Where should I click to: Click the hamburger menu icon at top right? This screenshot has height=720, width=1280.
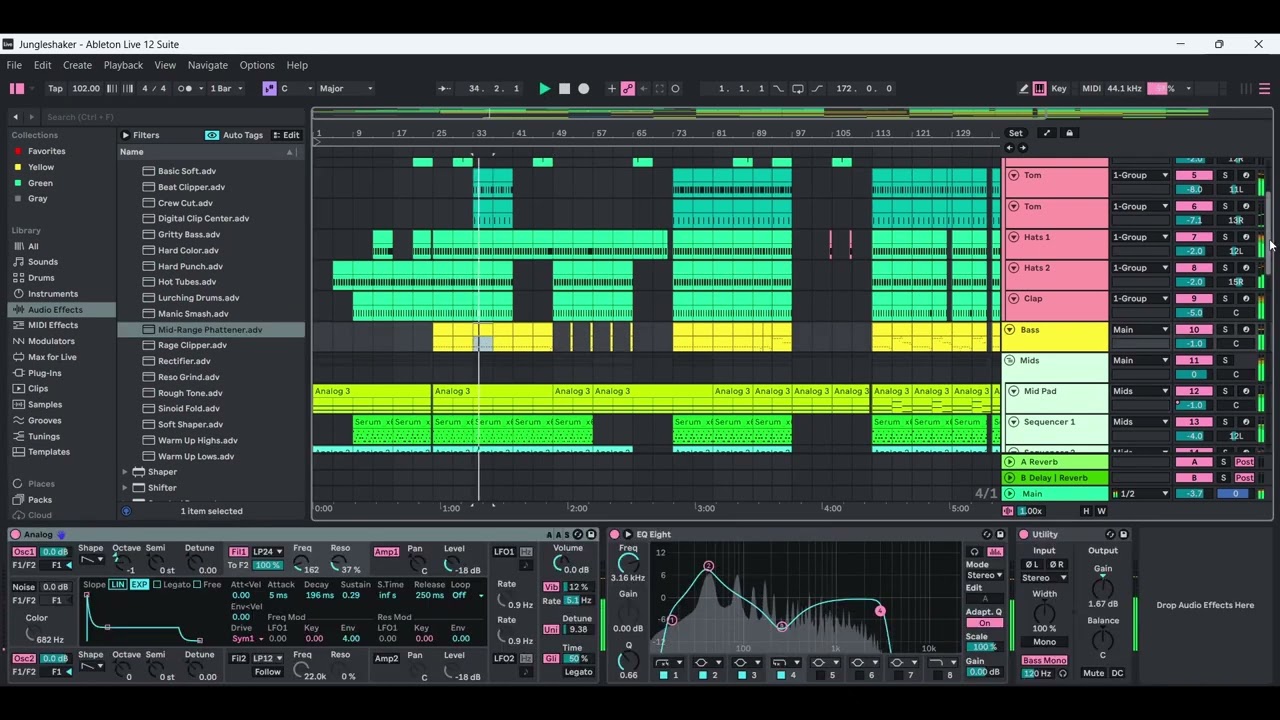1265,89
